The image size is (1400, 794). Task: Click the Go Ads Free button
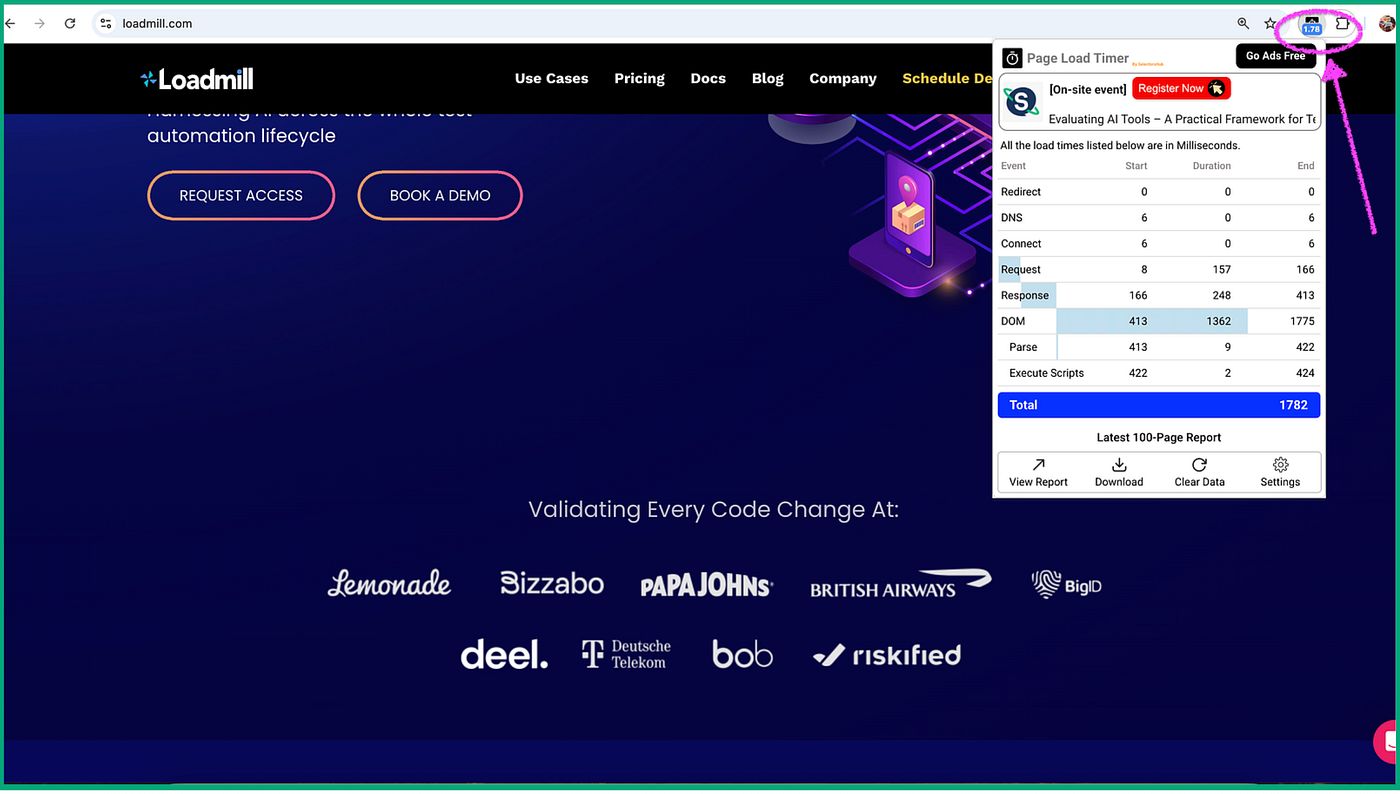click(1276, 56)
